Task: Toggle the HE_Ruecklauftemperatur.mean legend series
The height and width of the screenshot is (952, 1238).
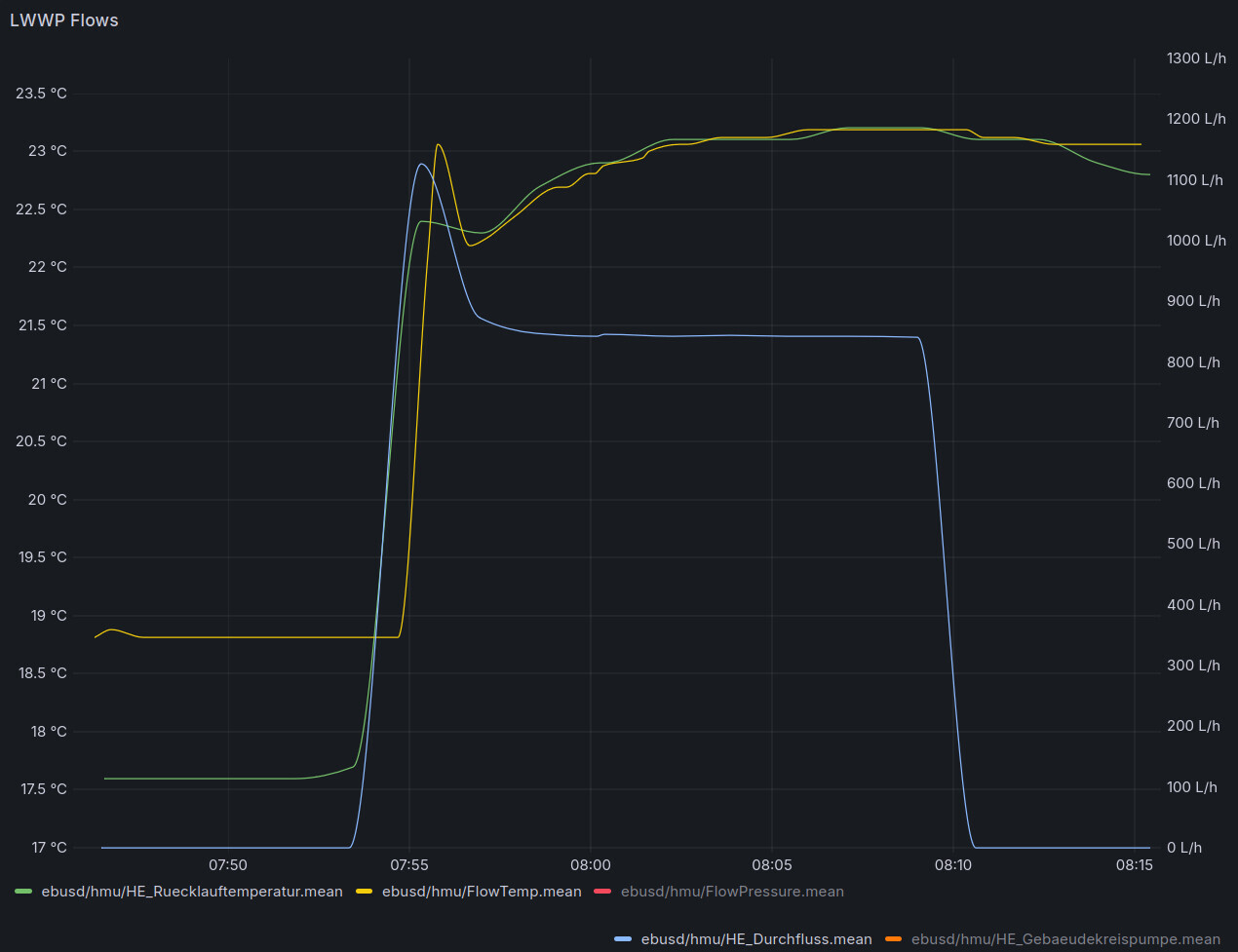Action: (192, 892)
